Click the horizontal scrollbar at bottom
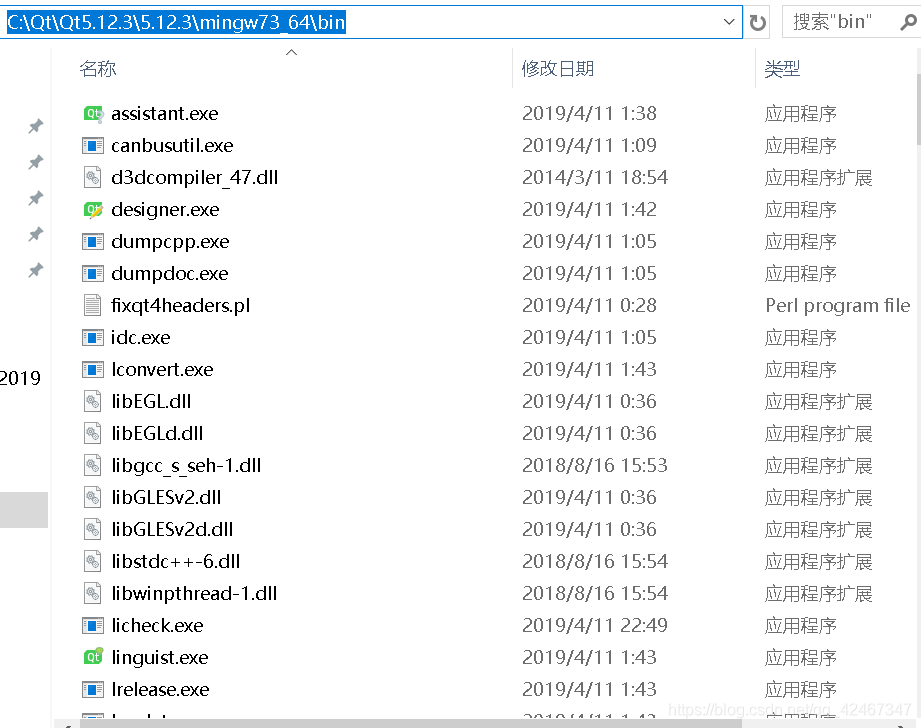 tap(411, 723)
